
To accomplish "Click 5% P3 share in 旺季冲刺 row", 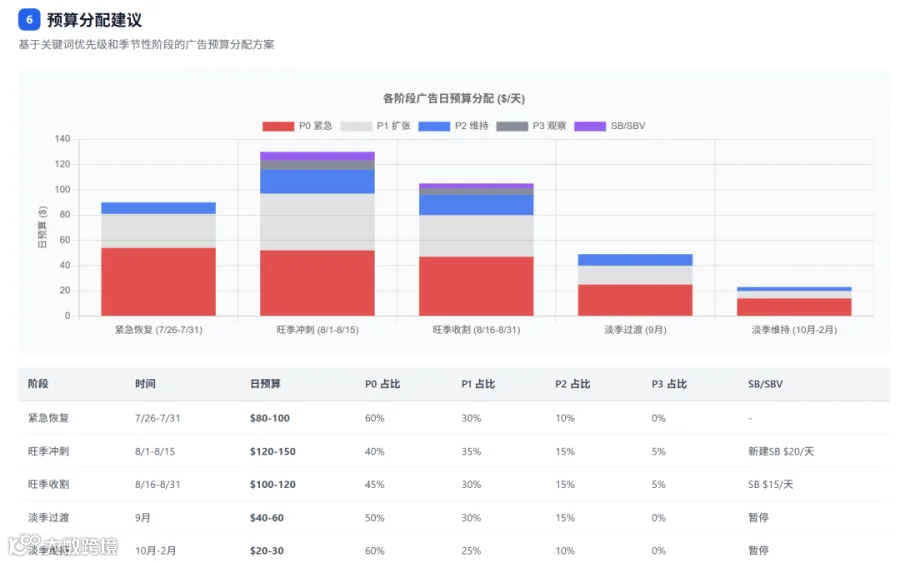I will click(658, 452).
